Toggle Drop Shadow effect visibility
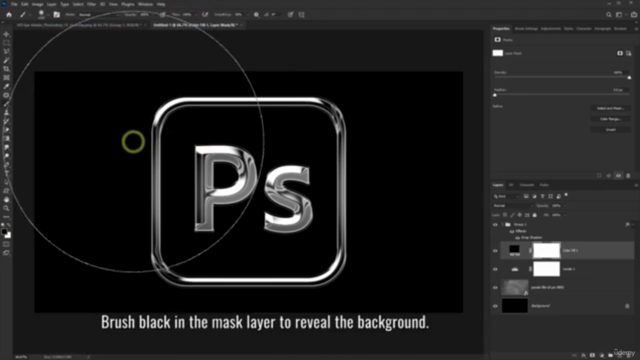 tap(518, 238)
